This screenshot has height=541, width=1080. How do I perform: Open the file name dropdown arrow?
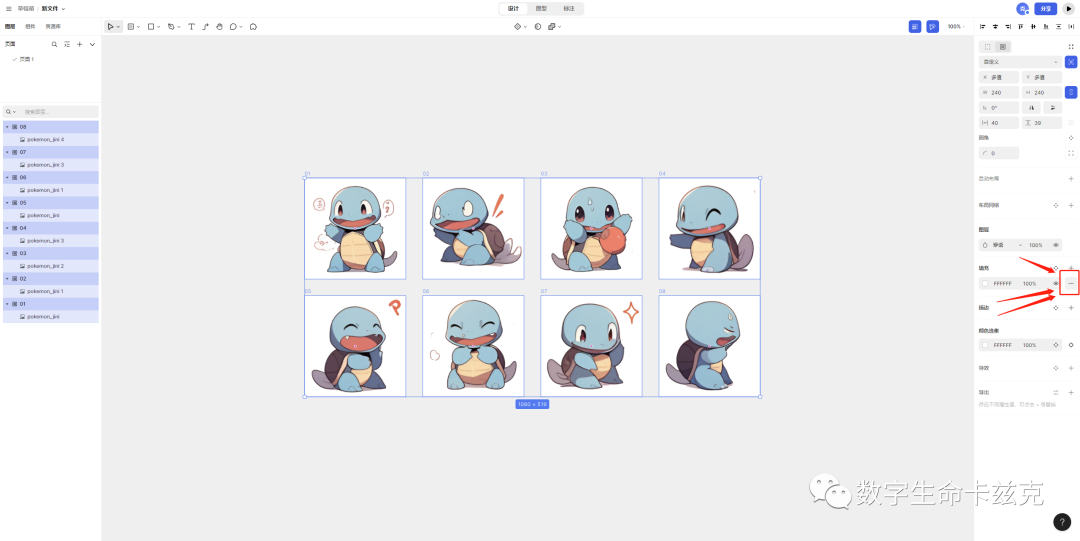(63, 9)
